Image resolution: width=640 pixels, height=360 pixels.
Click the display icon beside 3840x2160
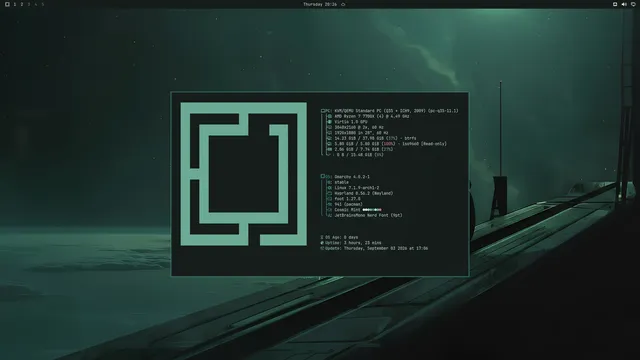pyautogui.click(x=329, y=127)
